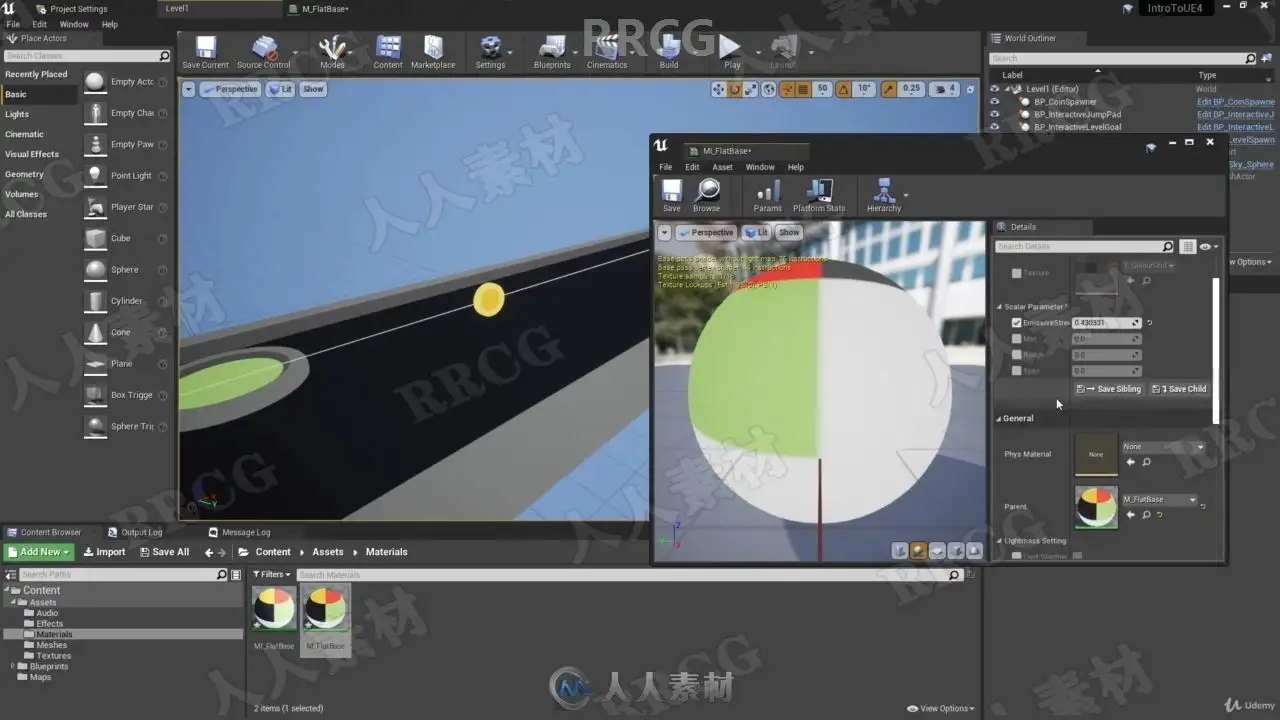This screenshot has height=720, width=1280.
Task: Click the Phys Material None swatch
Action: tap(1096, 454)
